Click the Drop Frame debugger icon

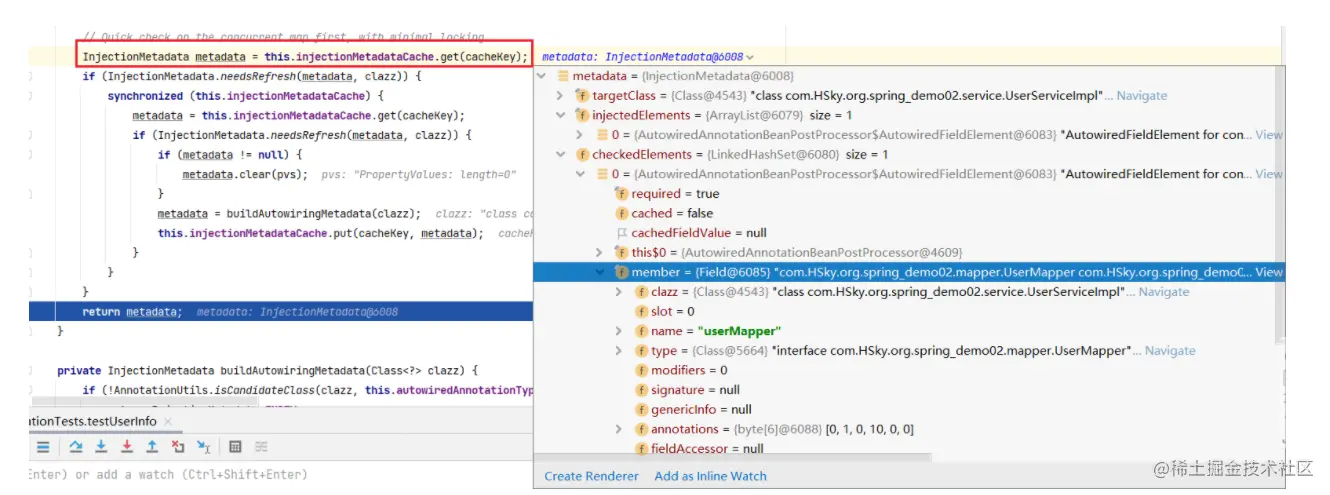point(178,447)
